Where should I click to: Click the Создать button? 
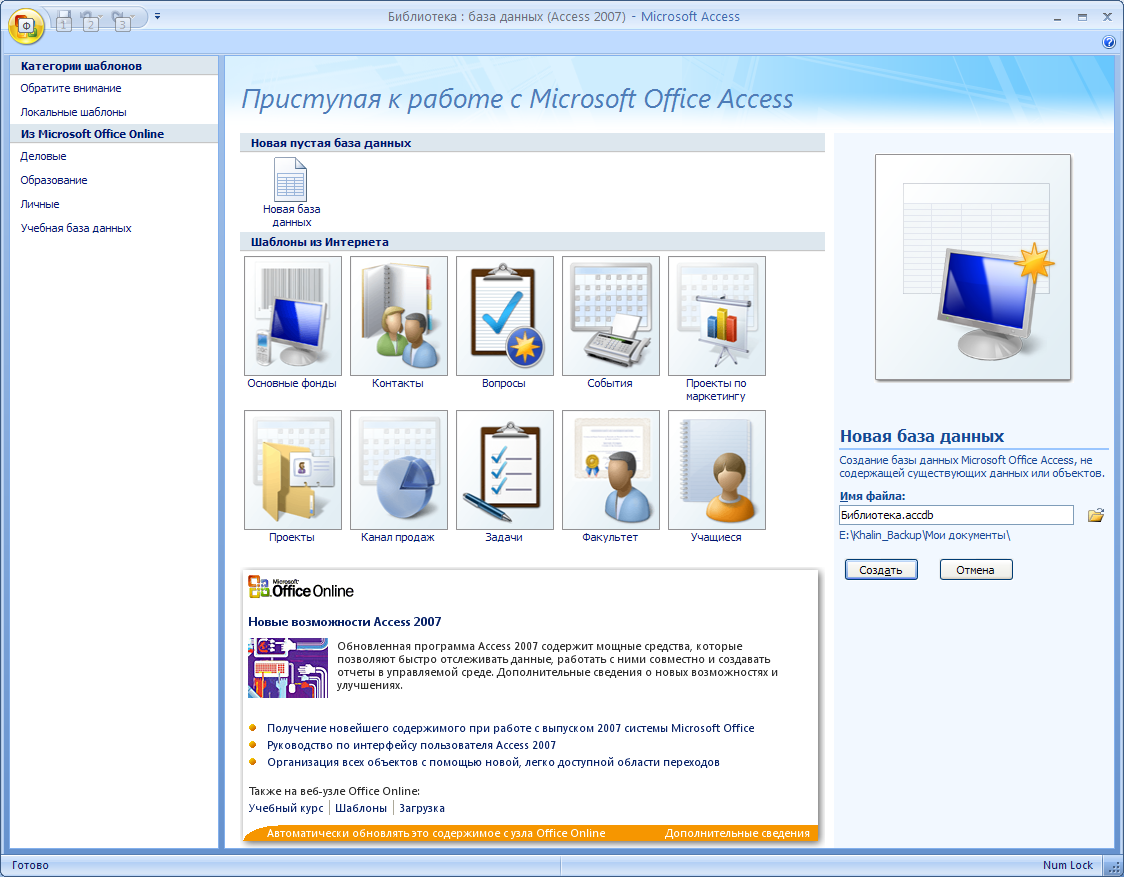point(881,570)
